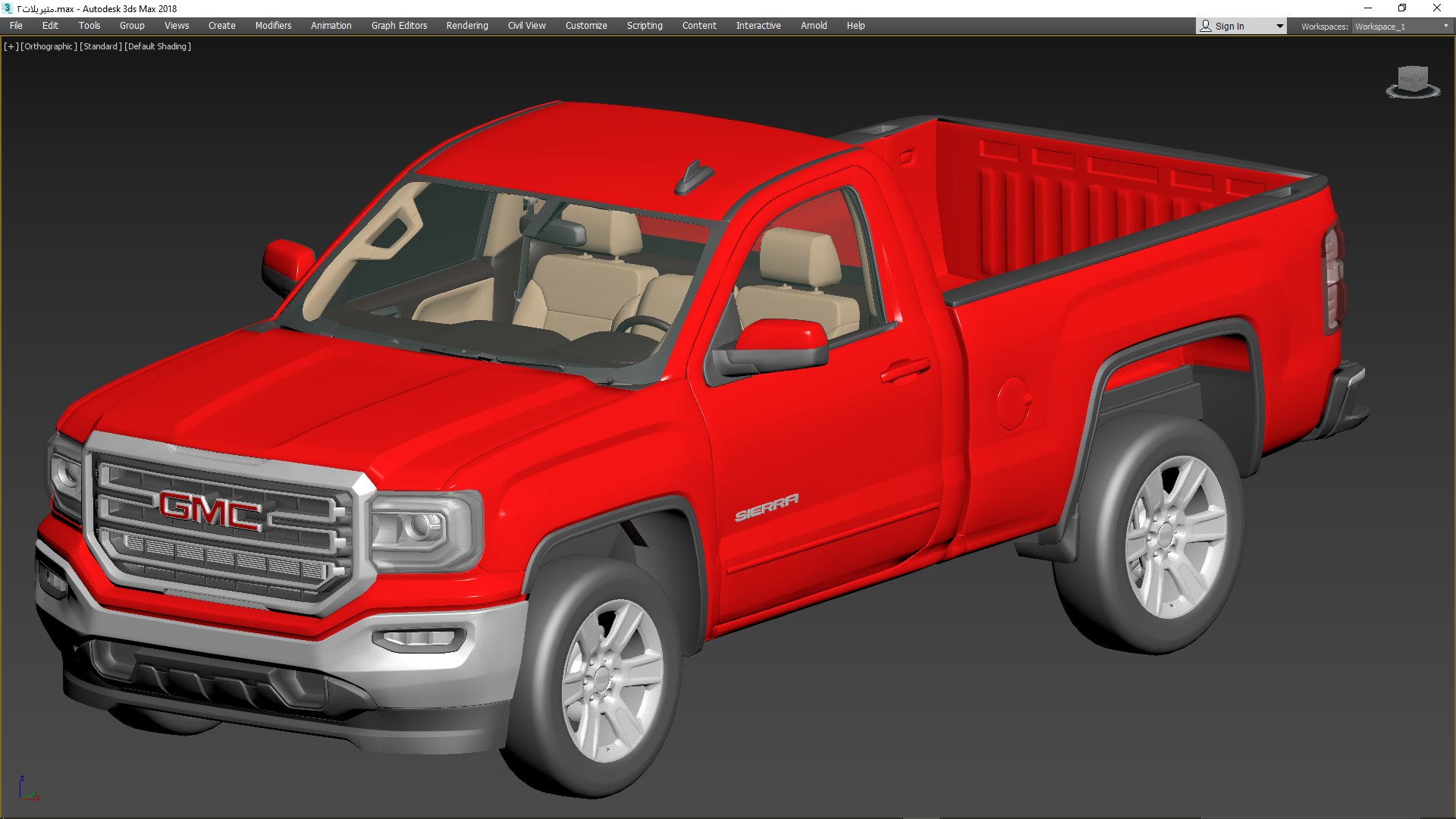
Task: Open the Edit menu
Action: click(50, 26)
